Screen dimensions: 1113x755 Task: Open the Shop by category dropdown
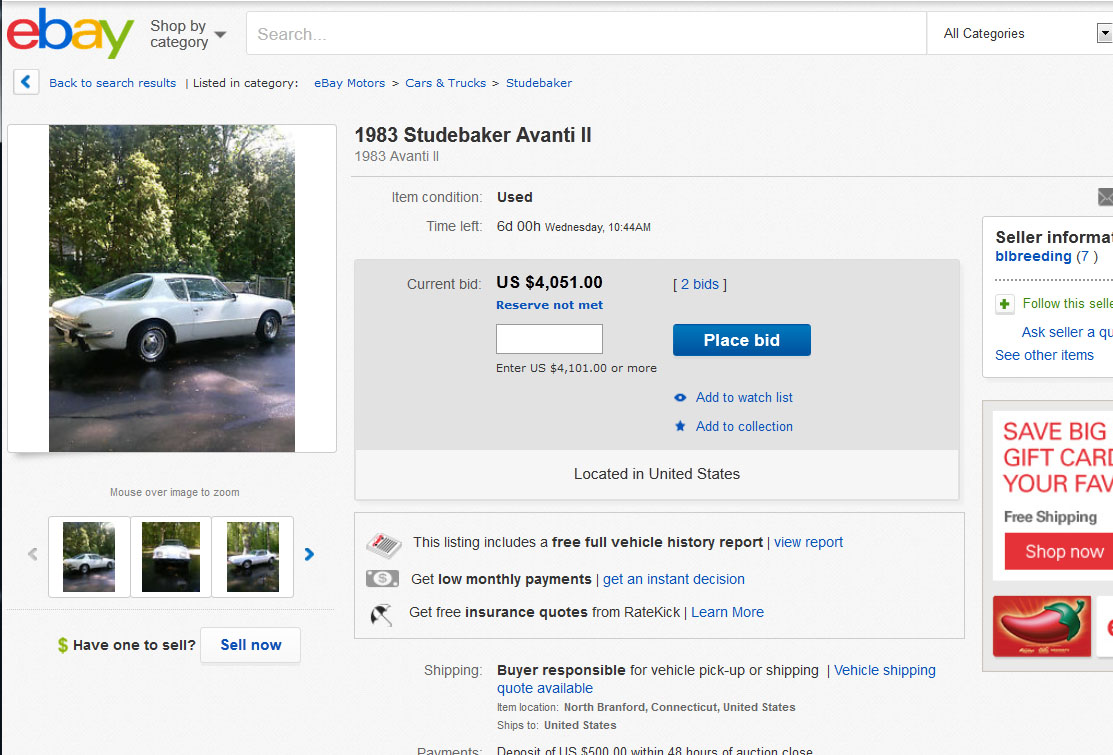[x=188, y=34]
